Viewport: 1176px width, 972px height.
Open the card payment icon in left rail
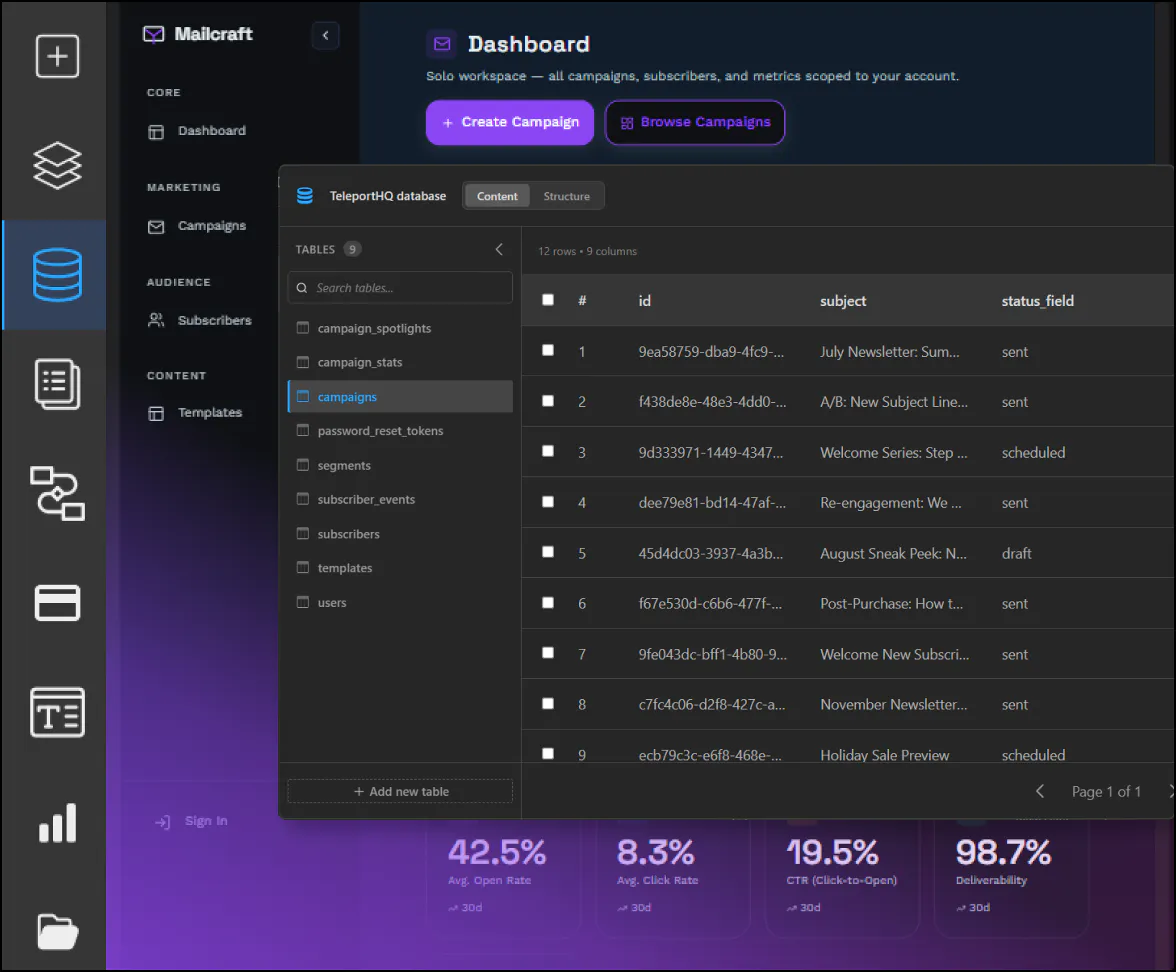tap(57, 603)
